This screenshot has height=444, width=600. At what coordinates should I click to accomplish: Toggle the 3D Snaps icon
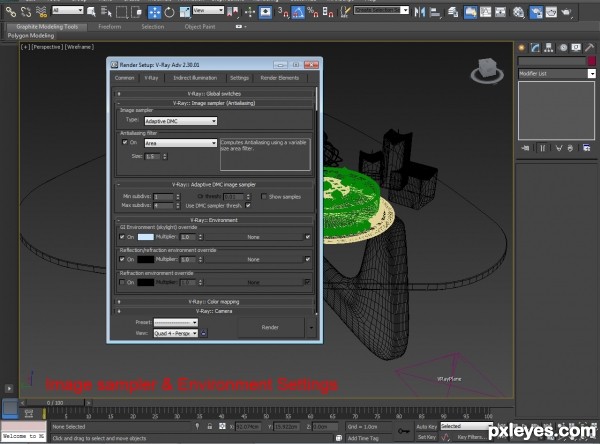[283, 12]
